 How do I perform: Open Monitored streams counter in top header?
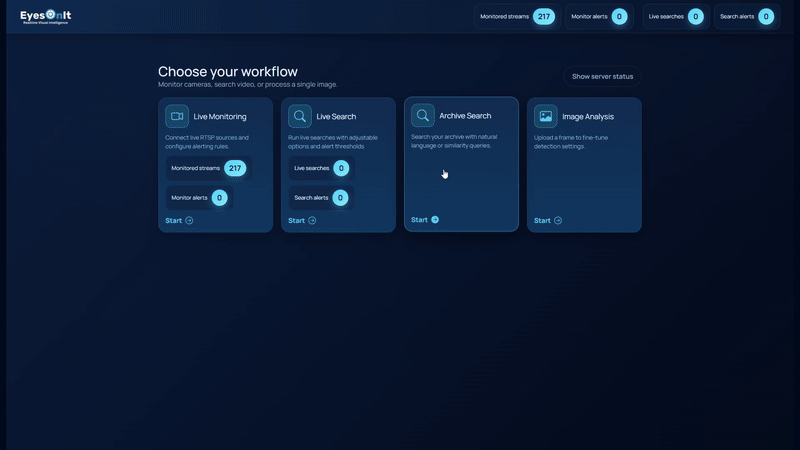coord(516,16)
